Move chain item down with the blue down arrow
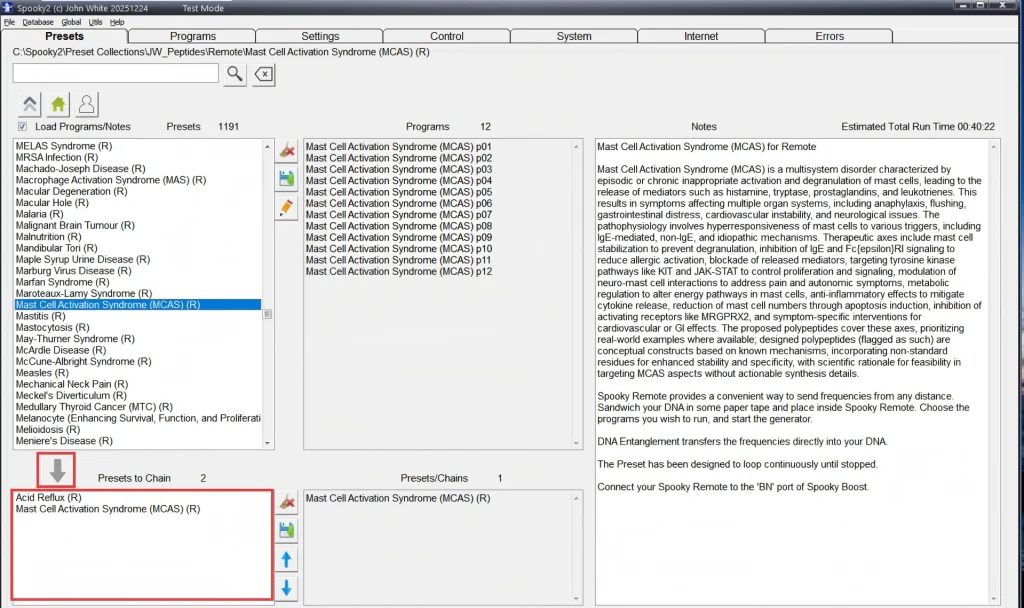1024x608 pixels. [x=286, y=588]
